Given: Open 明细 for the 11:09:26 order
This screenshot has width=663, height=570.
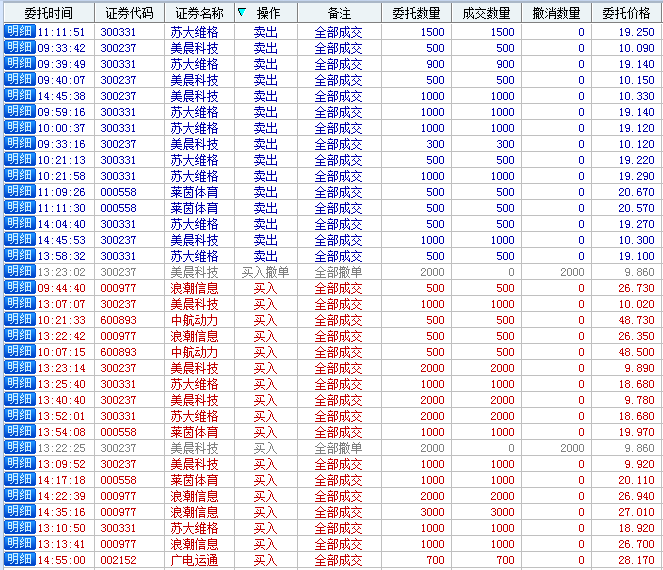Looking at the screenshot, I should pyautogui.click(x=19, y=192).
